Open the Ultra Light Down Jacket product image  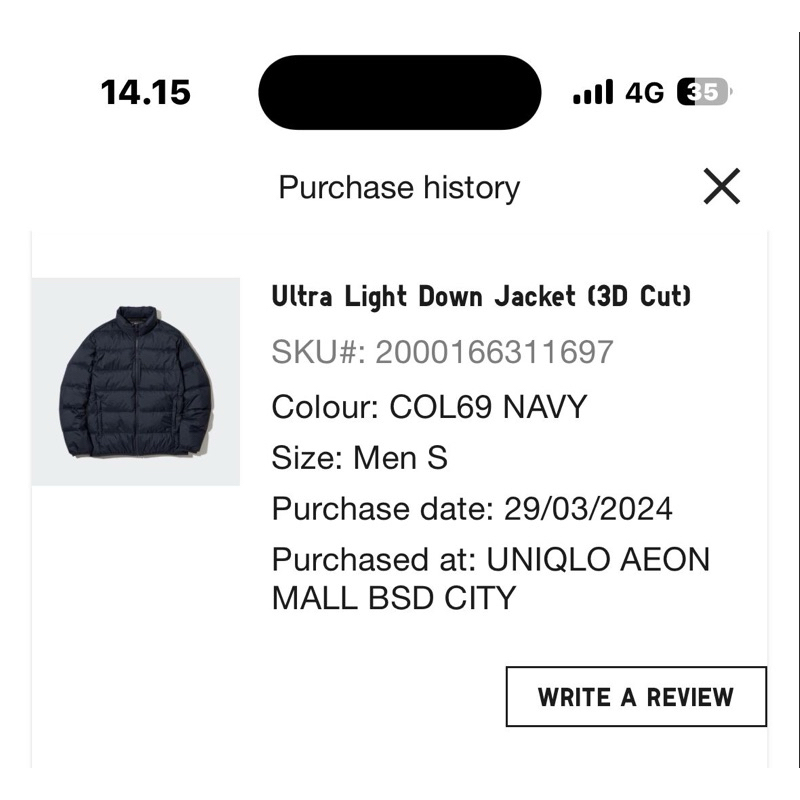click(x=140, y=380)
